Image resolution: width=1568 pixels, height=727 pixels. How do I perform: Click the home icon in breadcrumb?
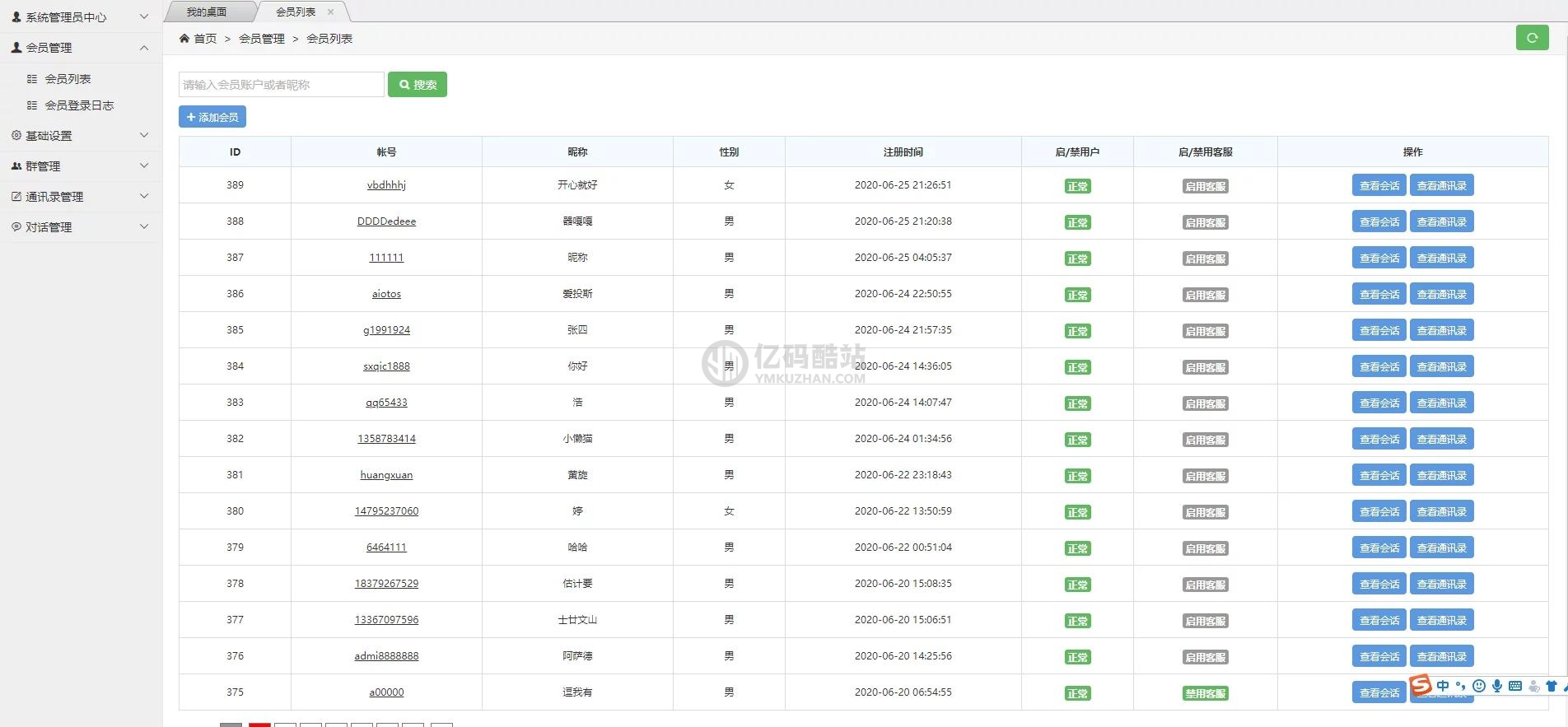184,39
